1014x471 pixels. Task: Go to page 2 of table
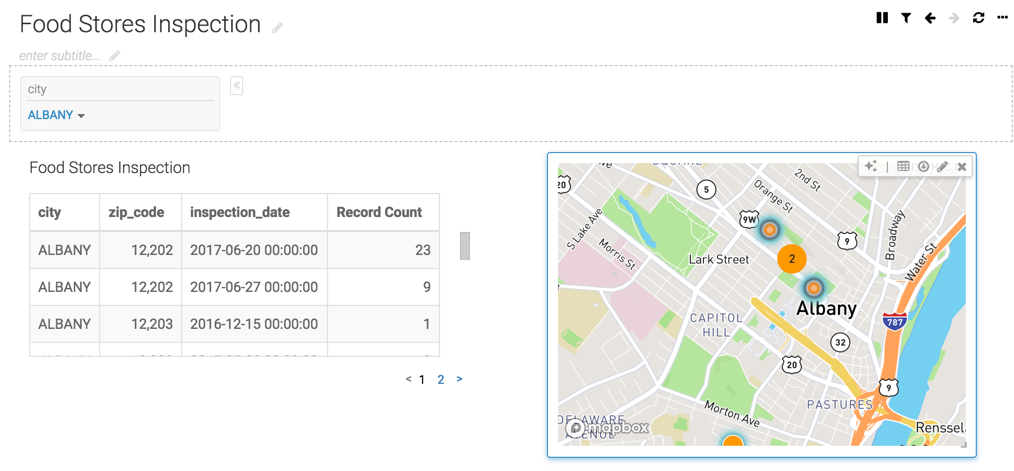440,380
